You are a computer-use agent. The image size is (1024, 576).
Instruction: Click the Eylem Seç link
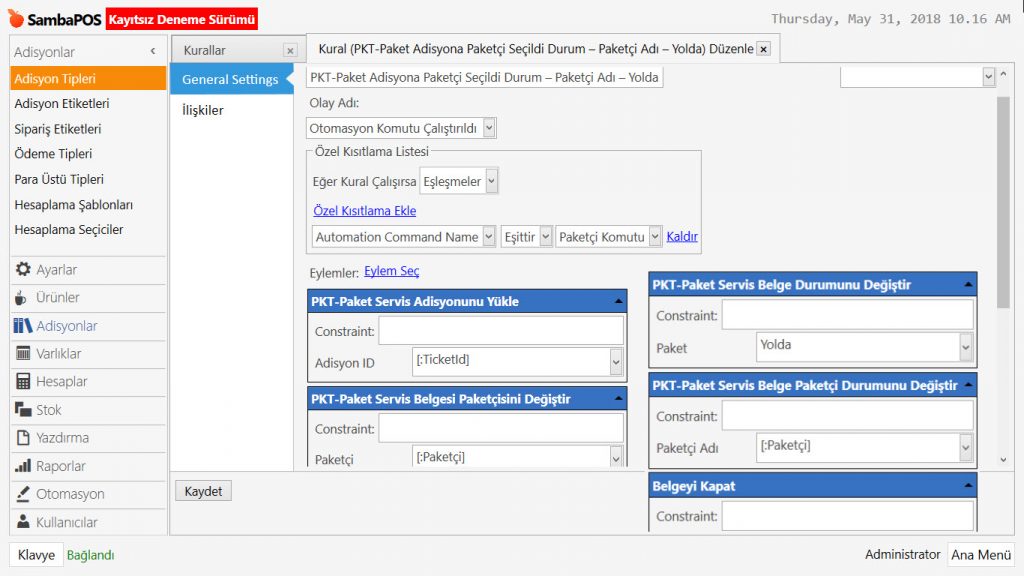pyautogui.click(x=391, y=272)
